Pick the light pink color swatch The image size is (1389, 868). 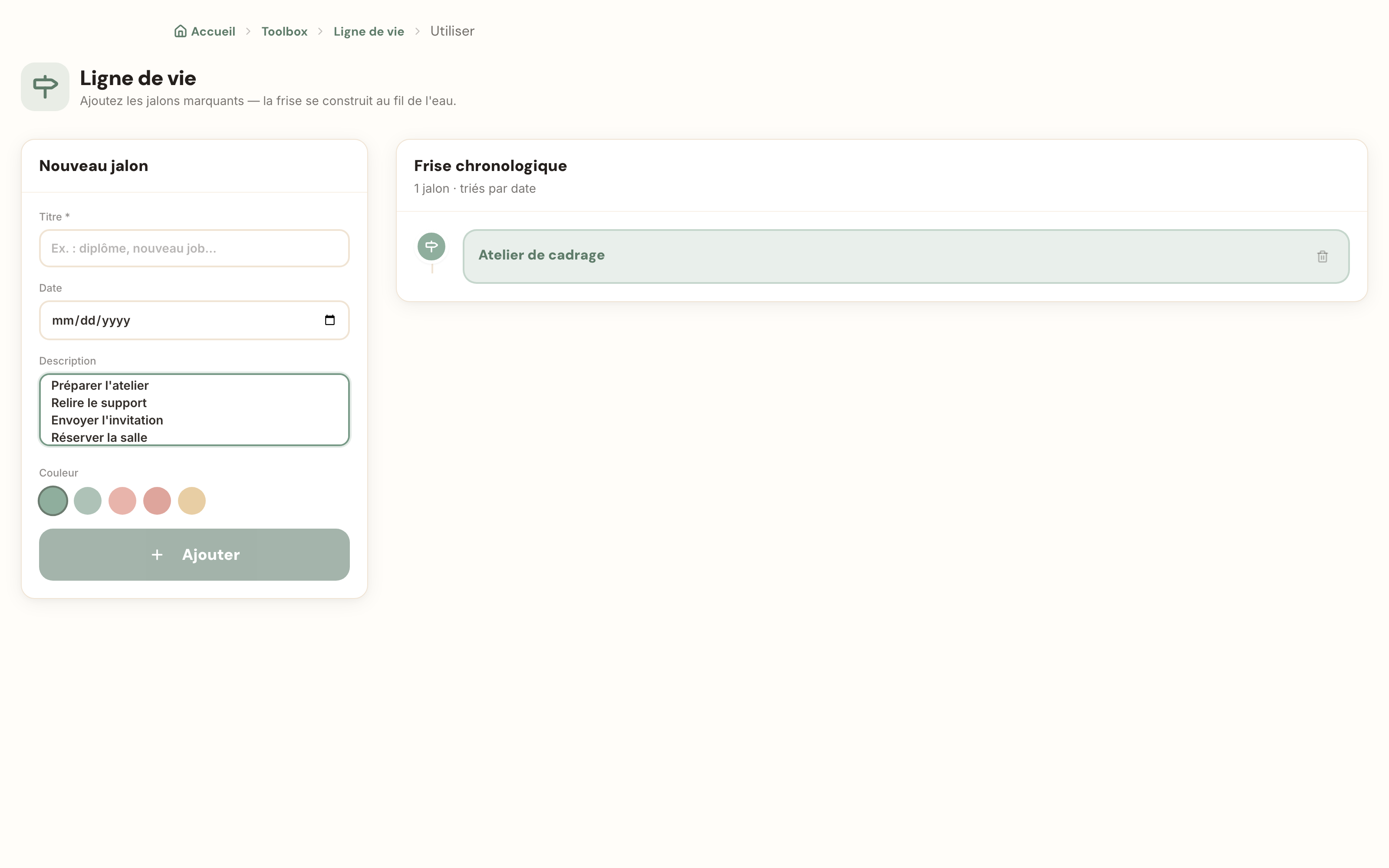pyautogui.click(x=122, y=500)
